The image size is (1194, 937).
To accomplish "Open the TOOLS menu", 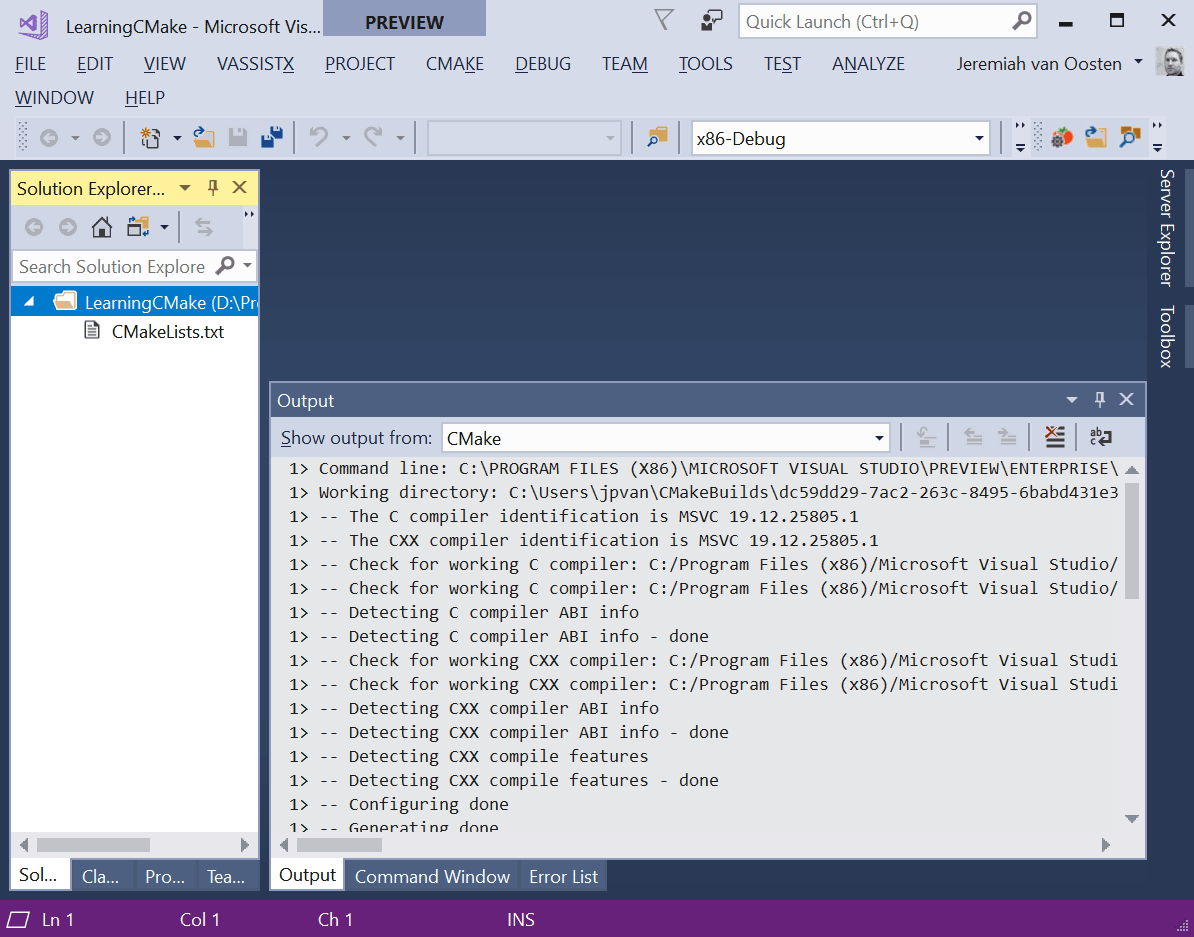I will pos(706,64).
